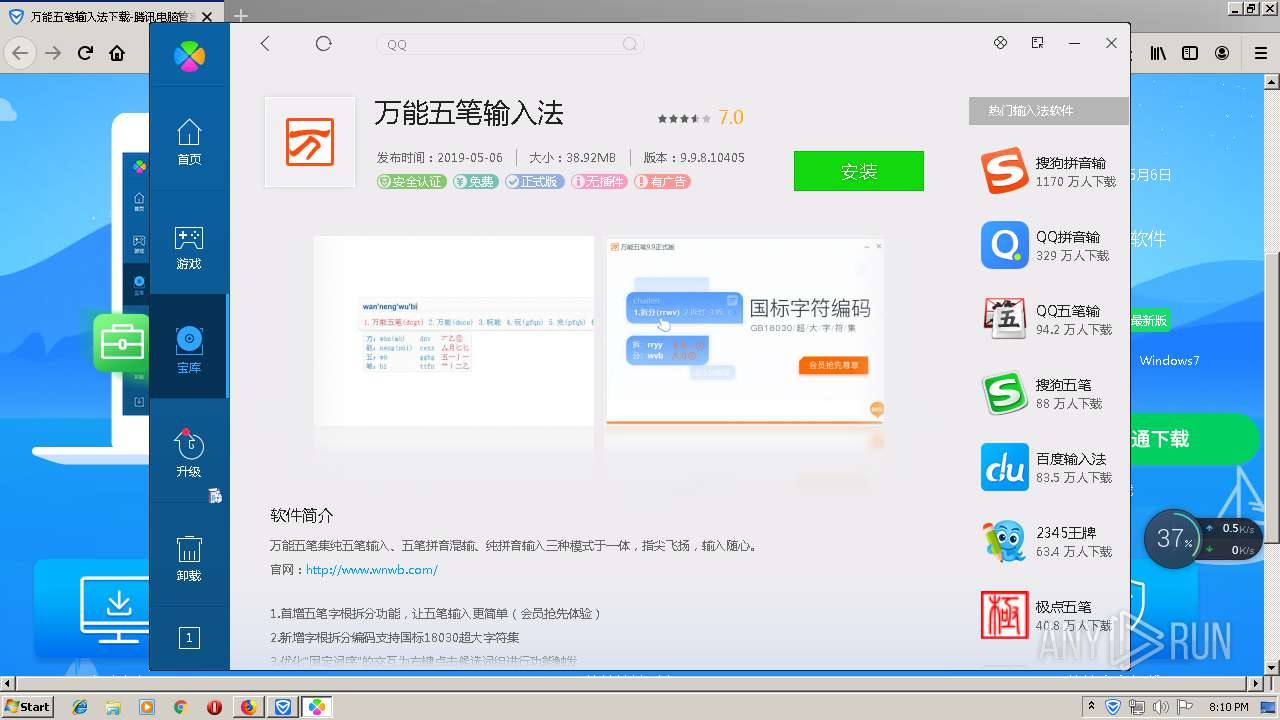The image size is (1280, 720).
Task: Click the colorful software manager logo
Action: pos(189,56)
